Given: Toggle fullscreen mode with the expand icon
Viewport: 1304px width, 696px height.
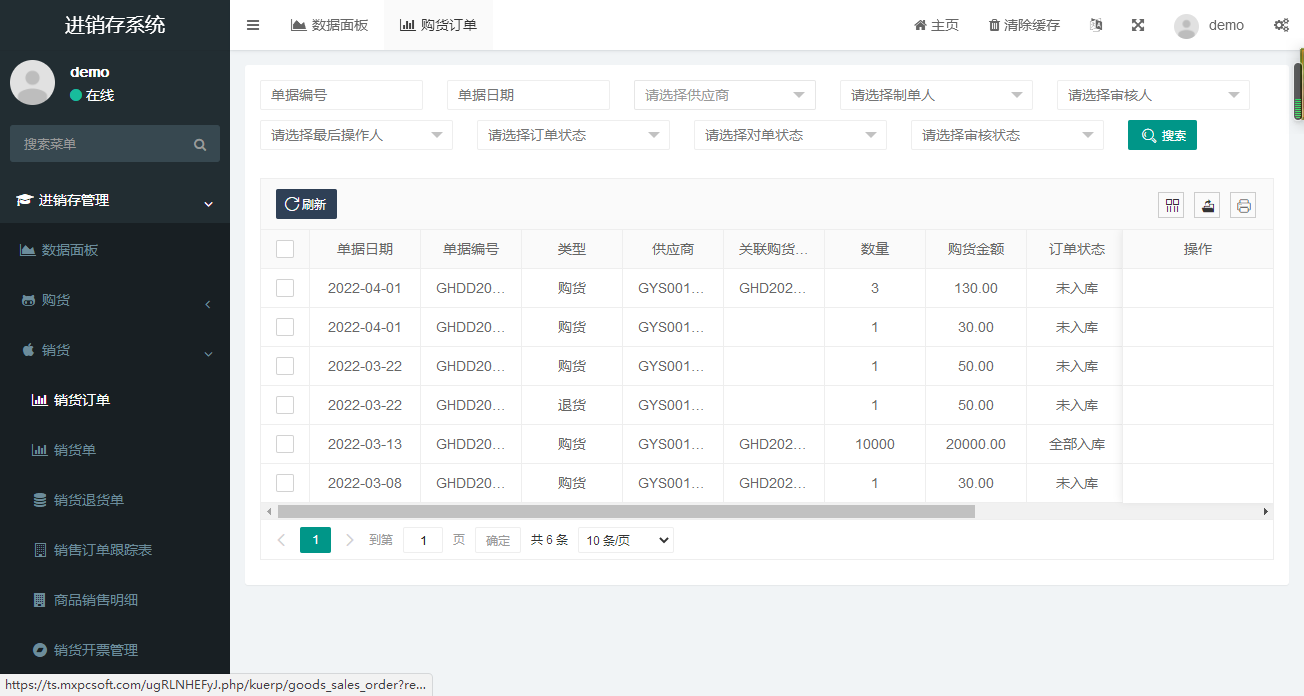Looking at the screenshot, I should click(x=1138, y=25).
